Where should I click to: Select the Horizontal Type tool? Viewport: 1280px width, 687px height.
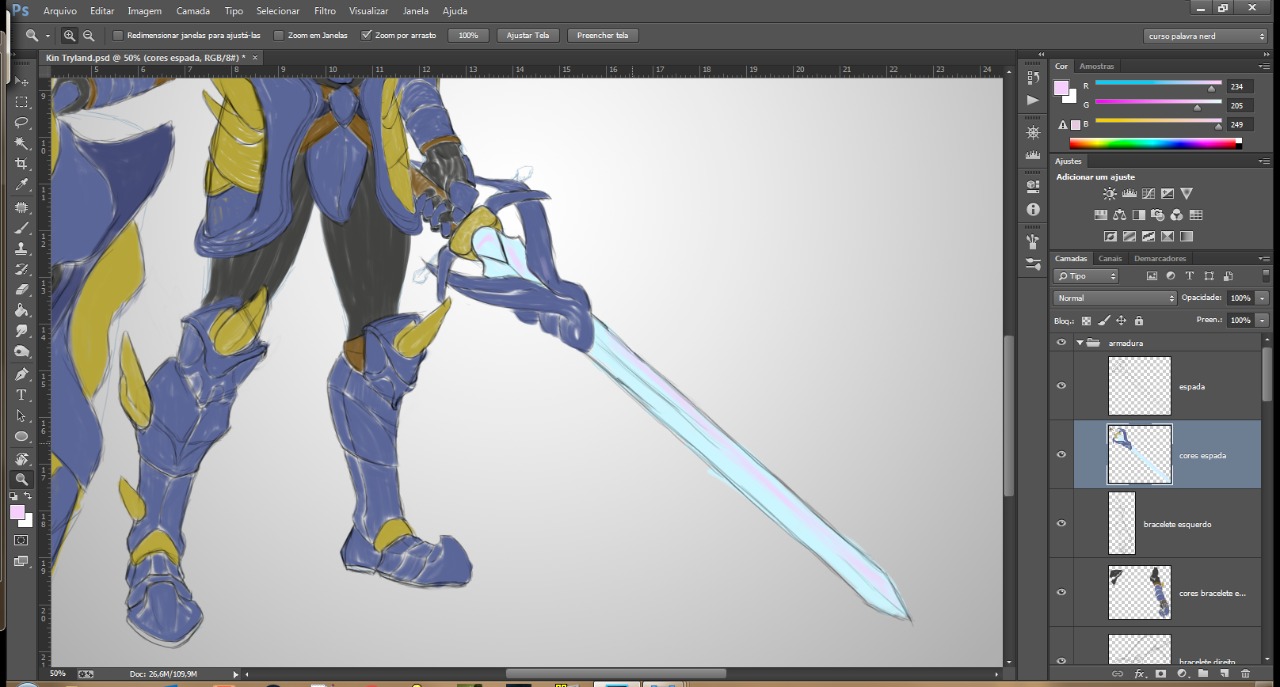(x=21, y=395)
